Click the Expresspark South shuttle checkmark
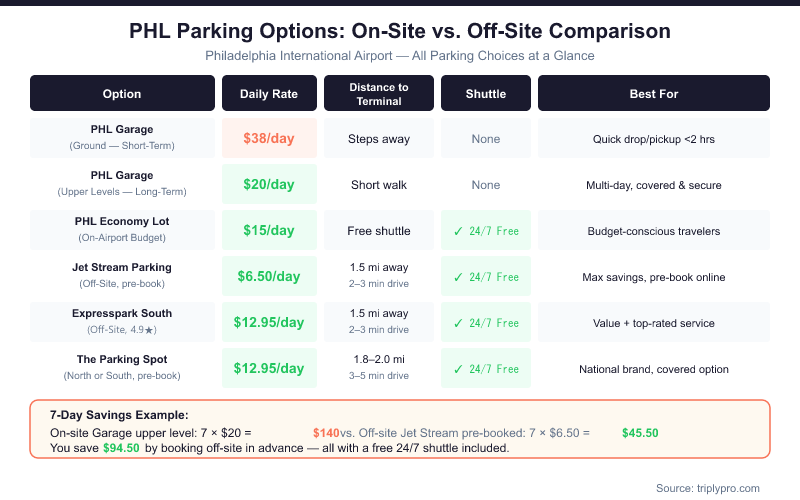 click(x=459, y=323)
